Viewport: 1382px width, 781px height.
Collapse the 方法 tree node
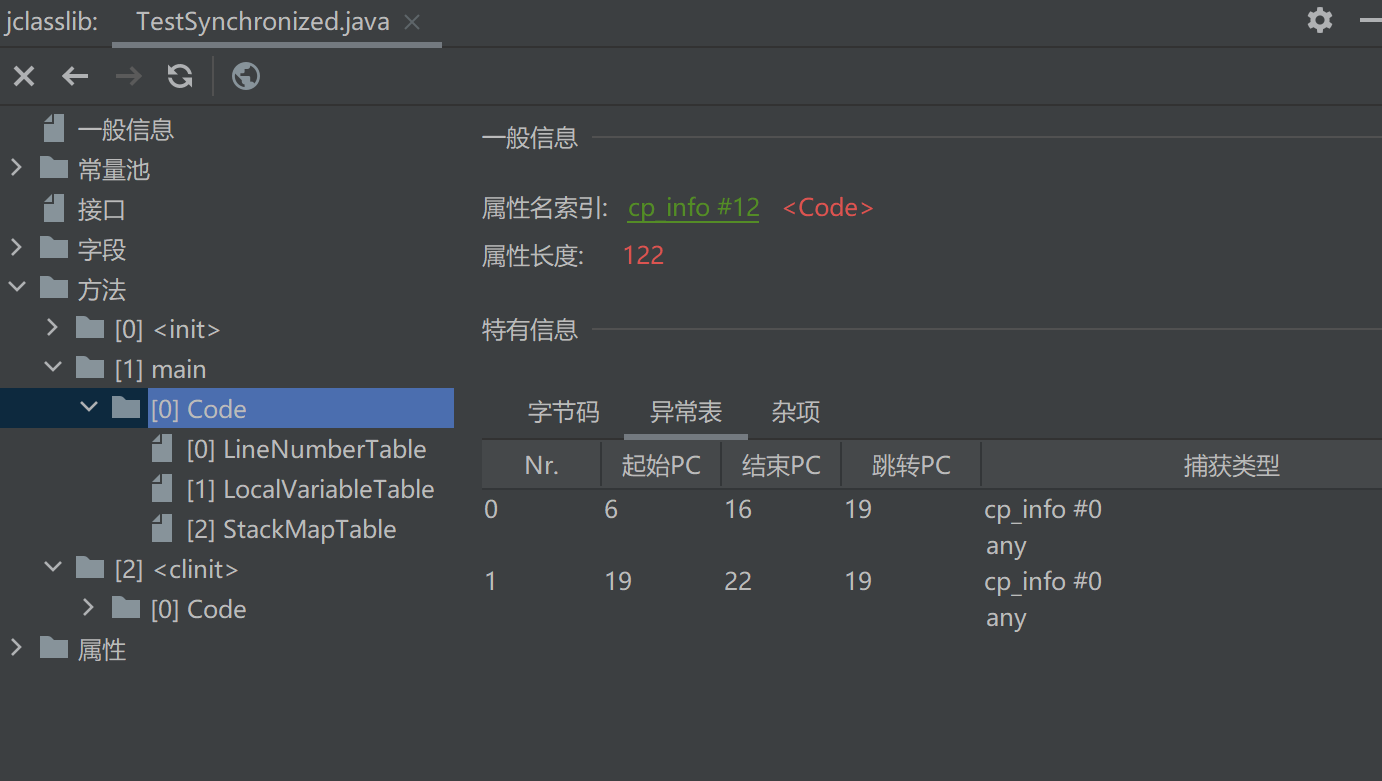[16, 288]
